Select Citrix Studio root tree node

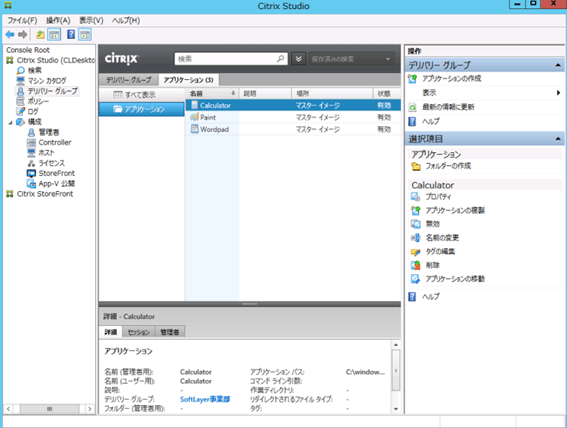[56, 60]
